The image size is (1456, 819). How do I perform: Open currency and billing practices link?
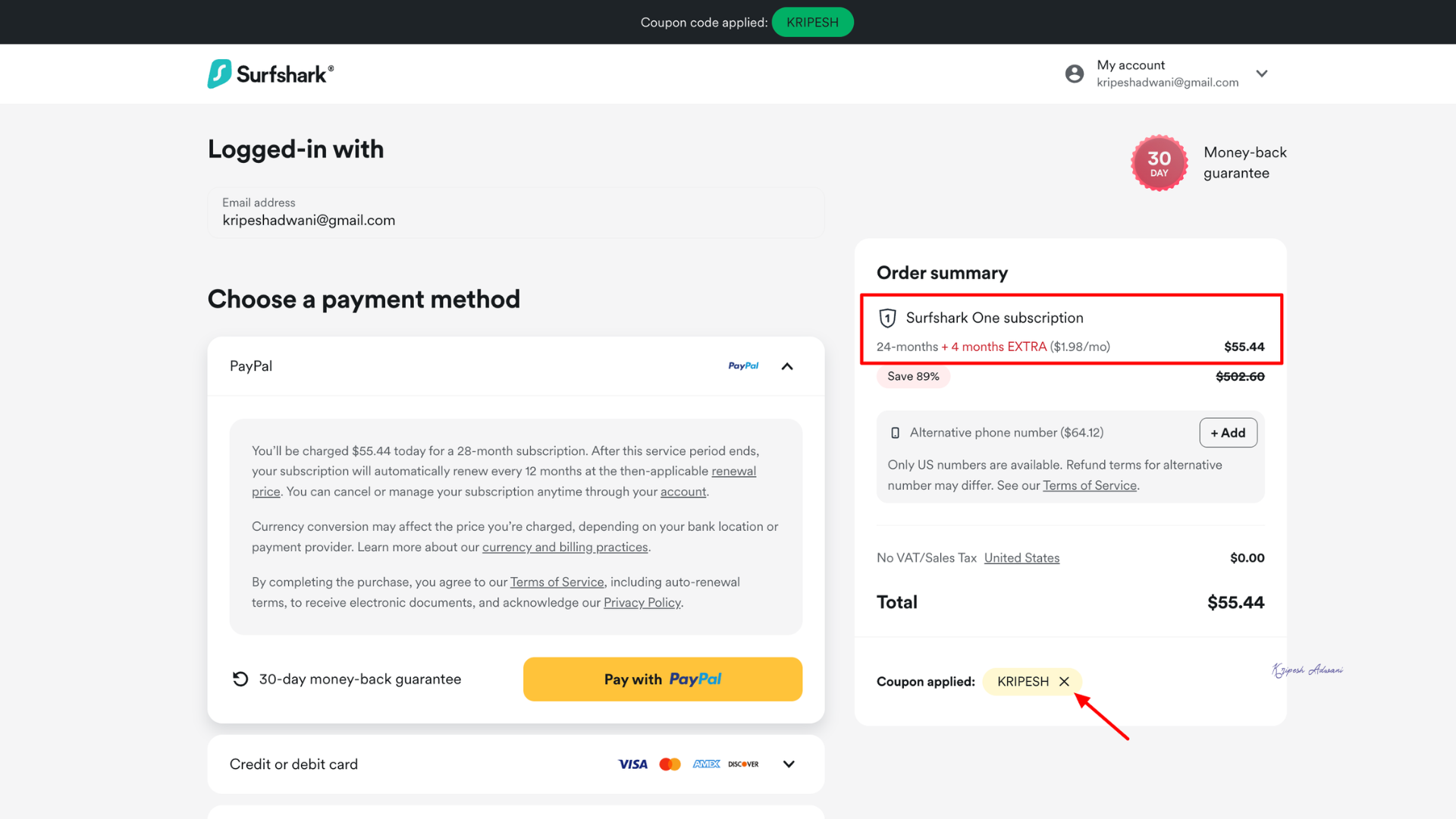(x=565, y=548)
